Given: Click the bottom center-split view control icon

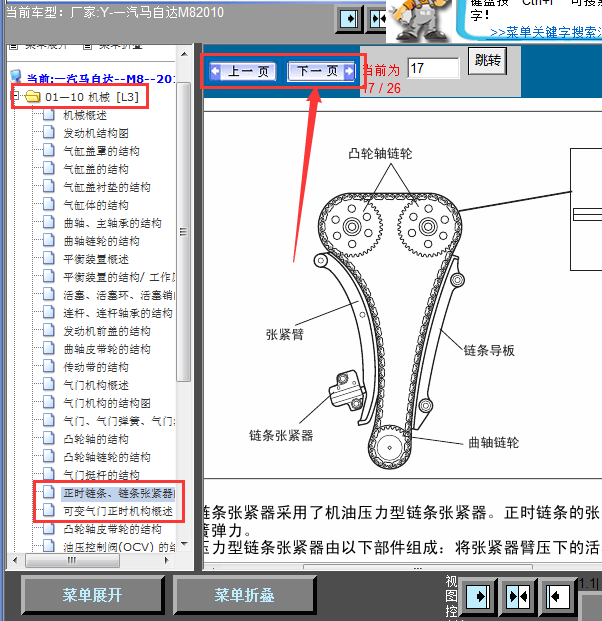Looking at the screenshot, I should click(x=518, y=596).
